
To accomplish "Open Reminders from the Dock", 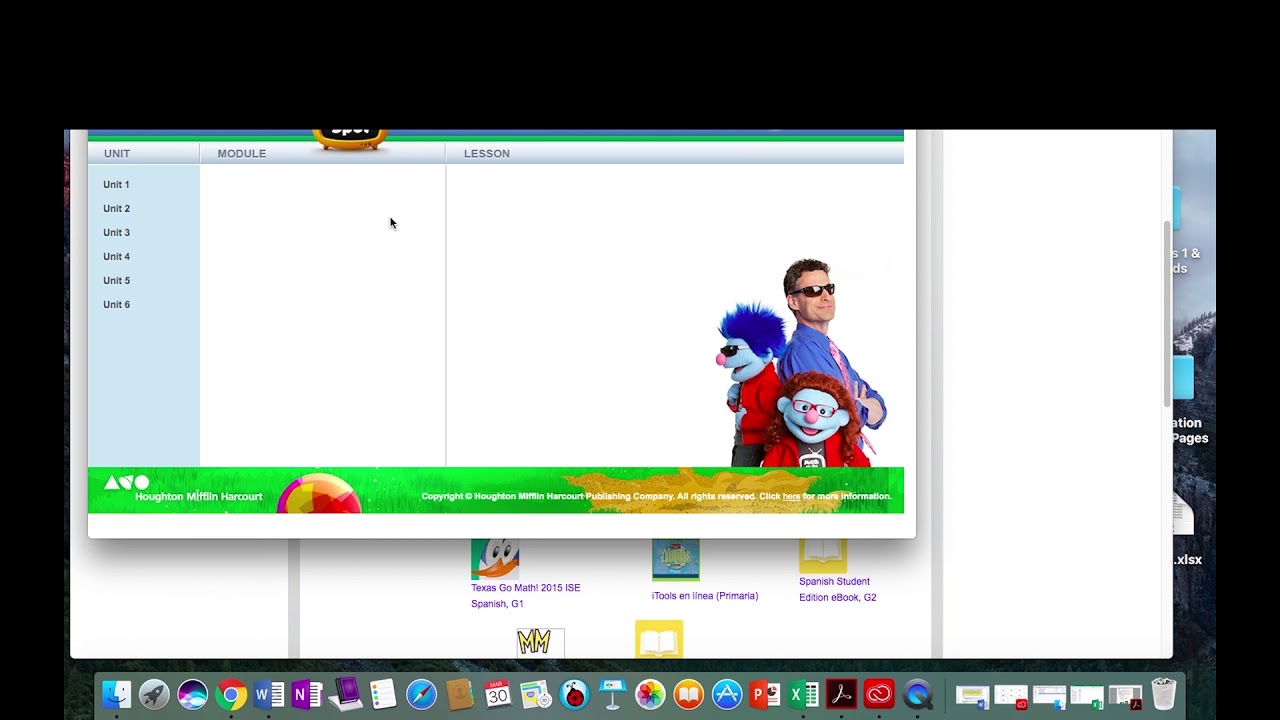I will click(x=383, y=694).
